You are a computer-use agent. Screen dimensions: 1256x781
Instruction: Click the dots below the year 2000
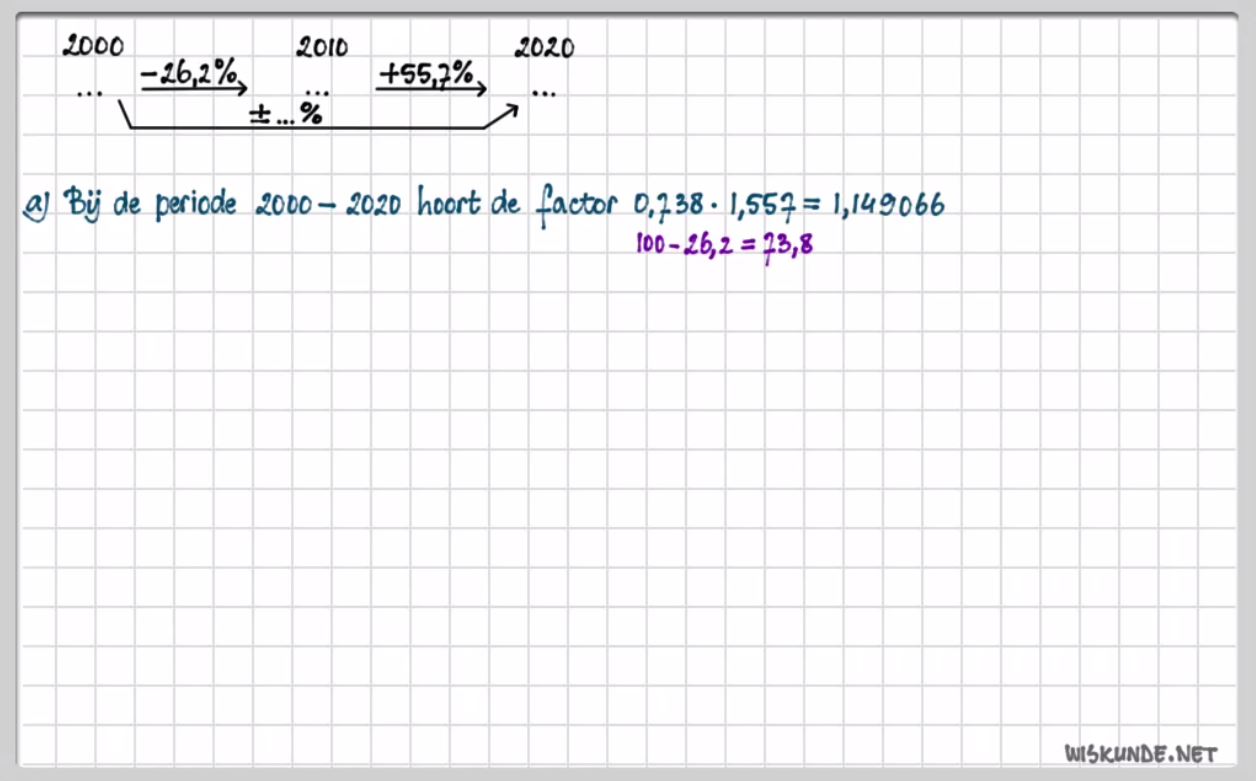[x=90, y=92]
